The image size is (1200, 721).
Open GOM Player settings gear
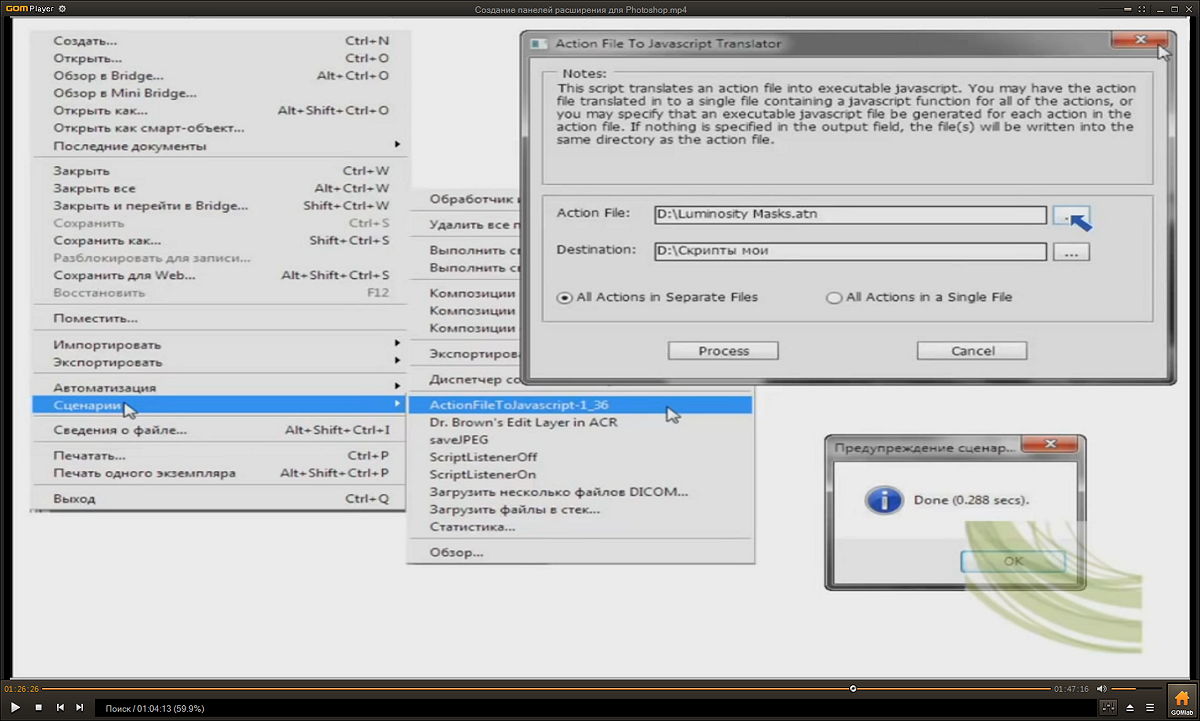(x=62, y=9)
